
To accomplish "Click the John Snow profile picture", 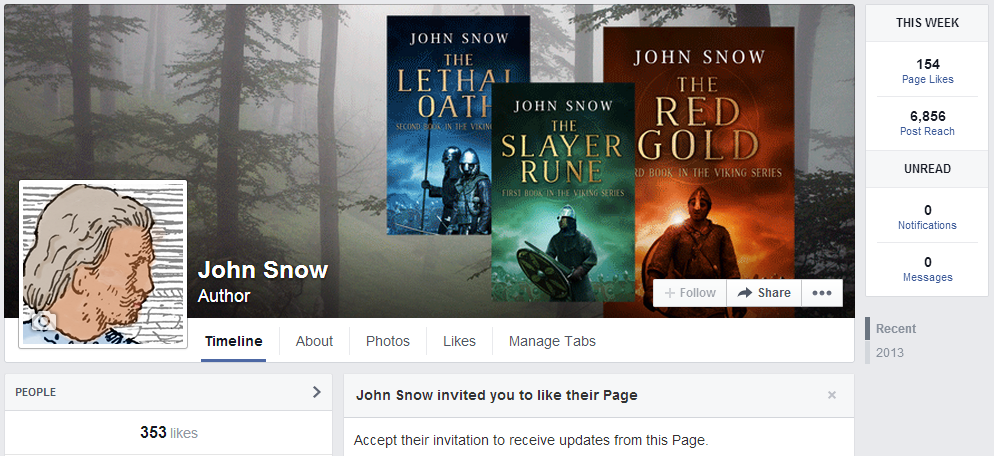I will click(103, 264).
